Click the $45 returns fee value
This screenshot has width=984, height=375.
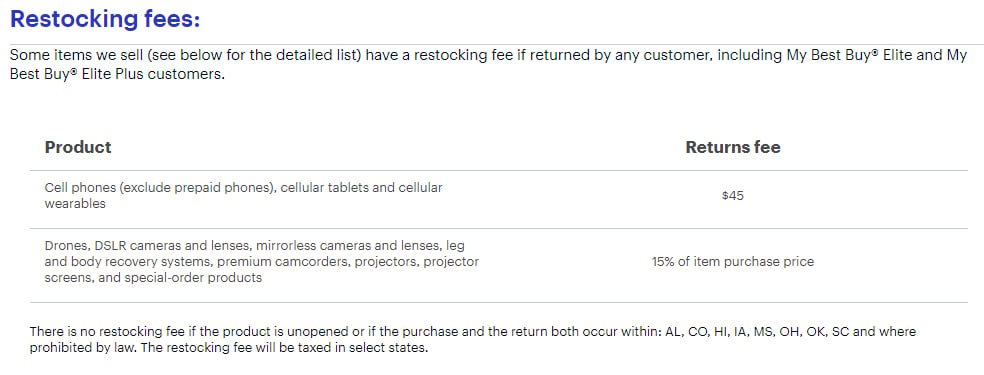pos(732,196)
